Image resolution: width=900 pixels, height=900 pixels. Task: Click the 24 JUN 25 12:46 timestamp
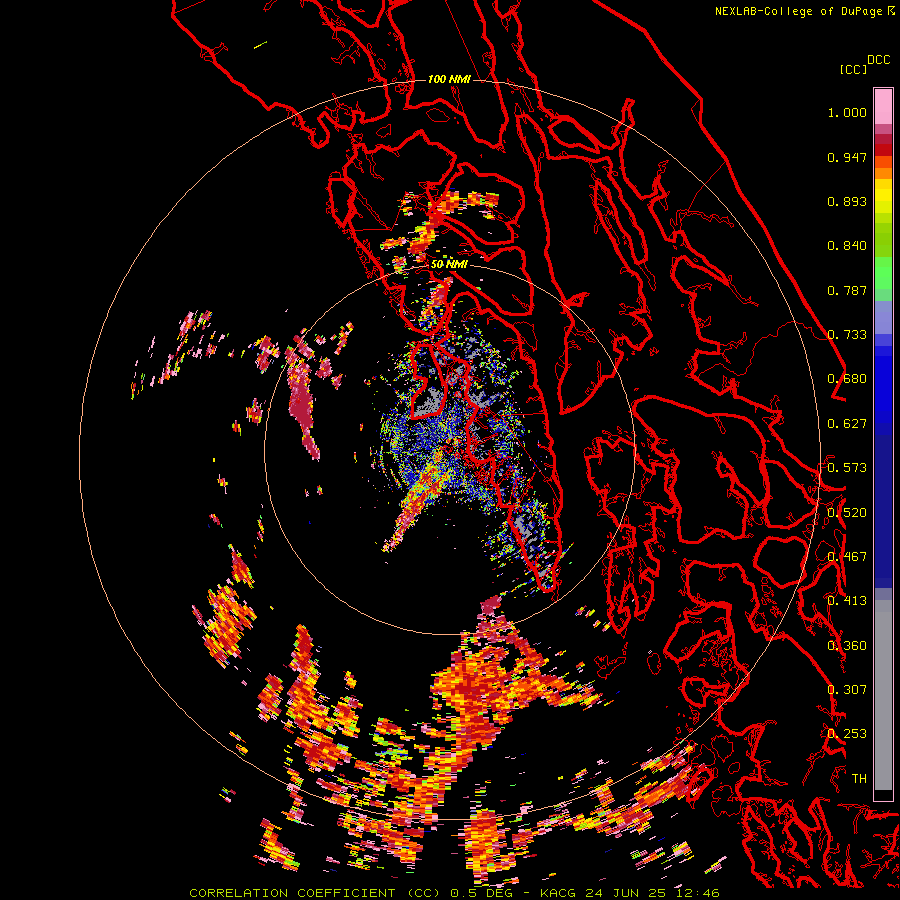coord(651,893)
